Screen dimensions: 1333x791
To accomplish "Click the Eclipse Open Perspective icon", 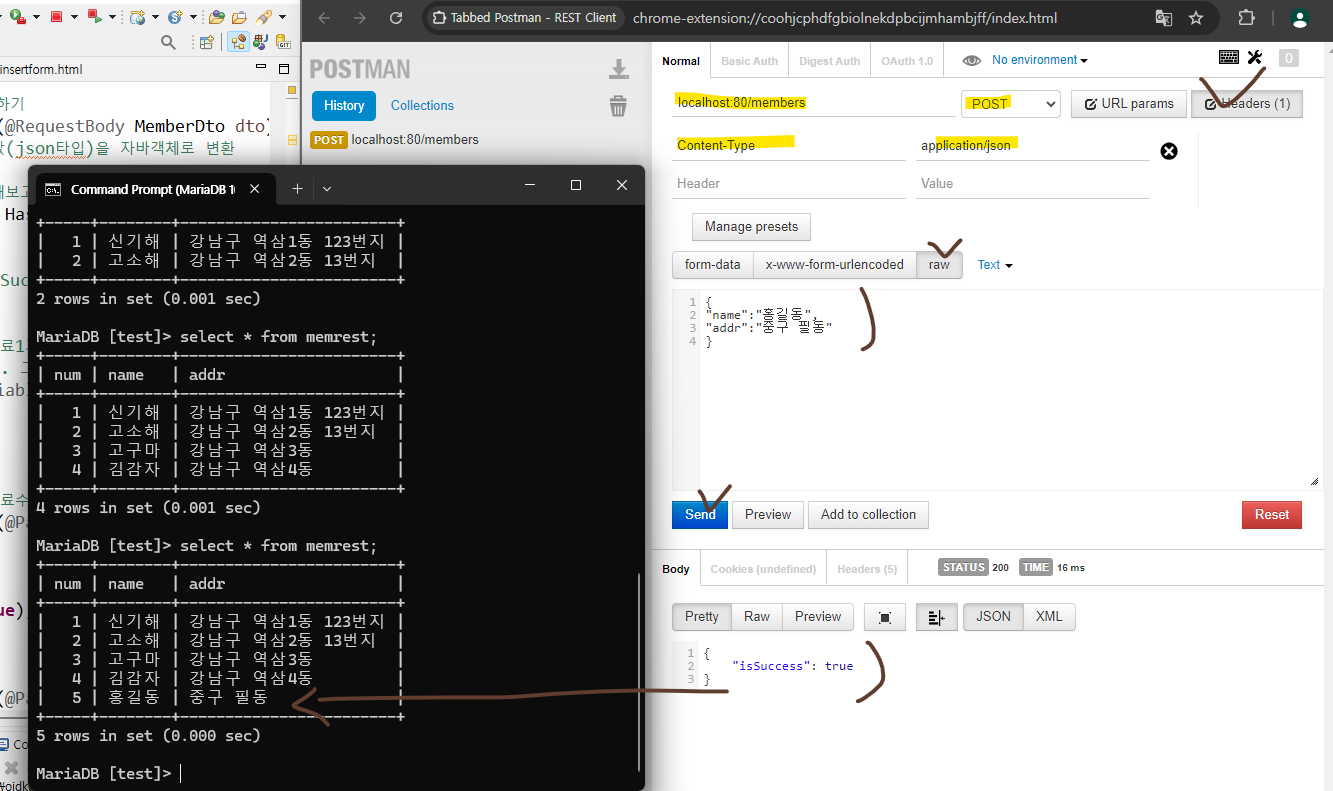I will 207,42.
